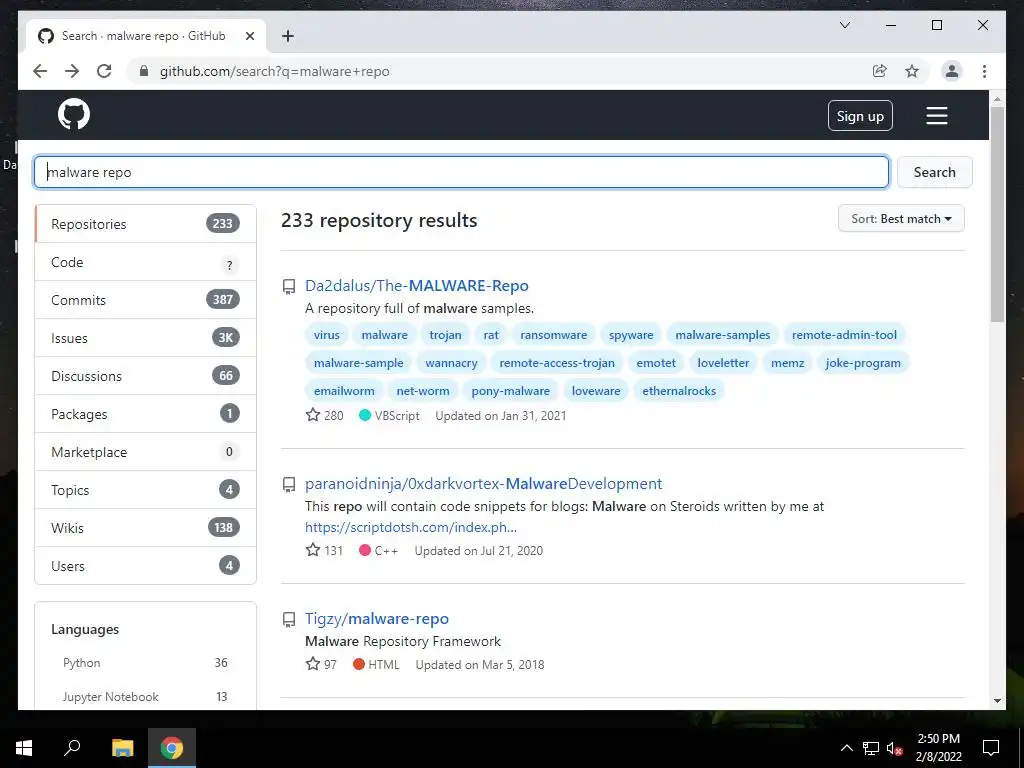
Task: Click repo icon next to Tigzy/malware-repo
Action: pyautogui.click(x=289, y=620)
